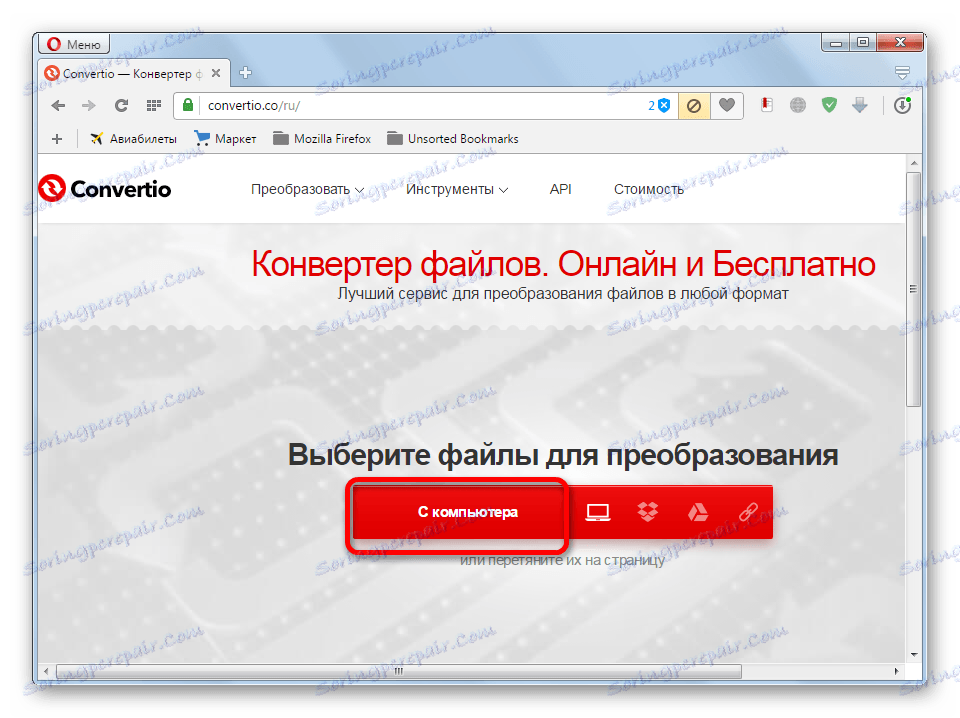The width and height of the screenshot is (960, 718).
Task: Go back to previous page
Action: pyautogui.click(x=58, y=105)
